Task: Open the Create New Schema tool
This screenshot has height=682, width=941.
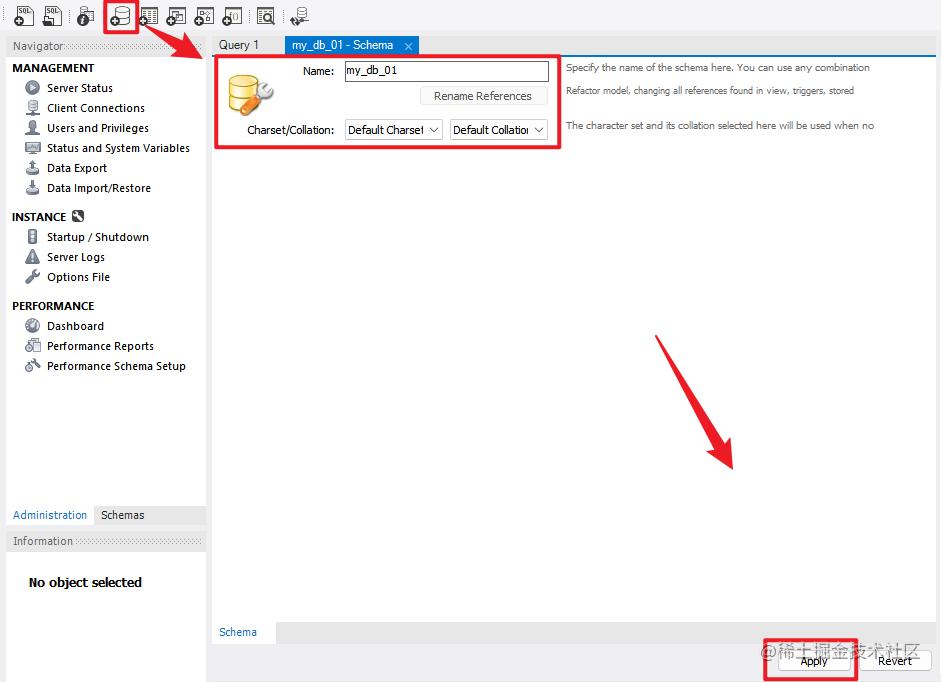Action: pyautogui.click(x=120, y=15)
